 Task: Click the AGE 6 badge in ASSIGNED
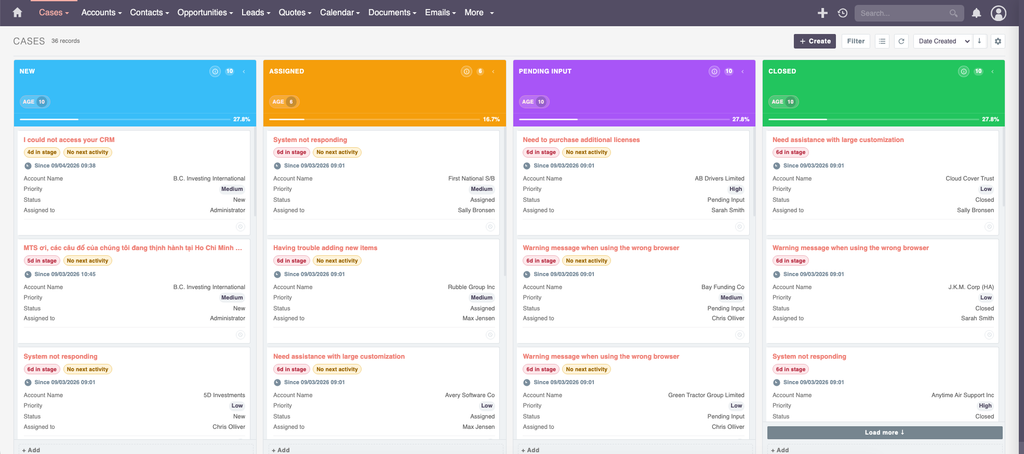(x=283, y=102)
